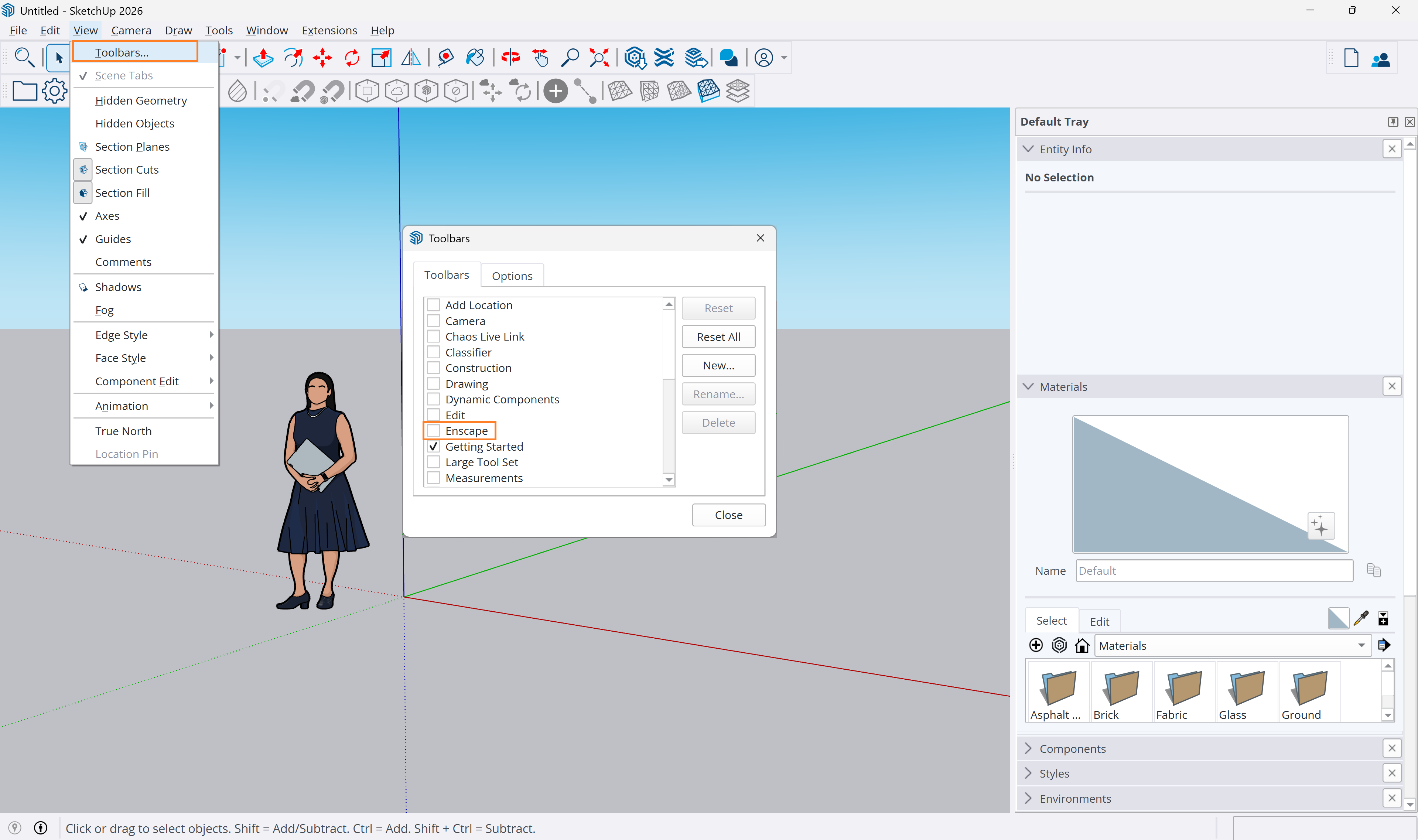The width and height of the screenshot is (1418, 840).
Task: Click the Flip tool icon
Action: click(411, 58)
